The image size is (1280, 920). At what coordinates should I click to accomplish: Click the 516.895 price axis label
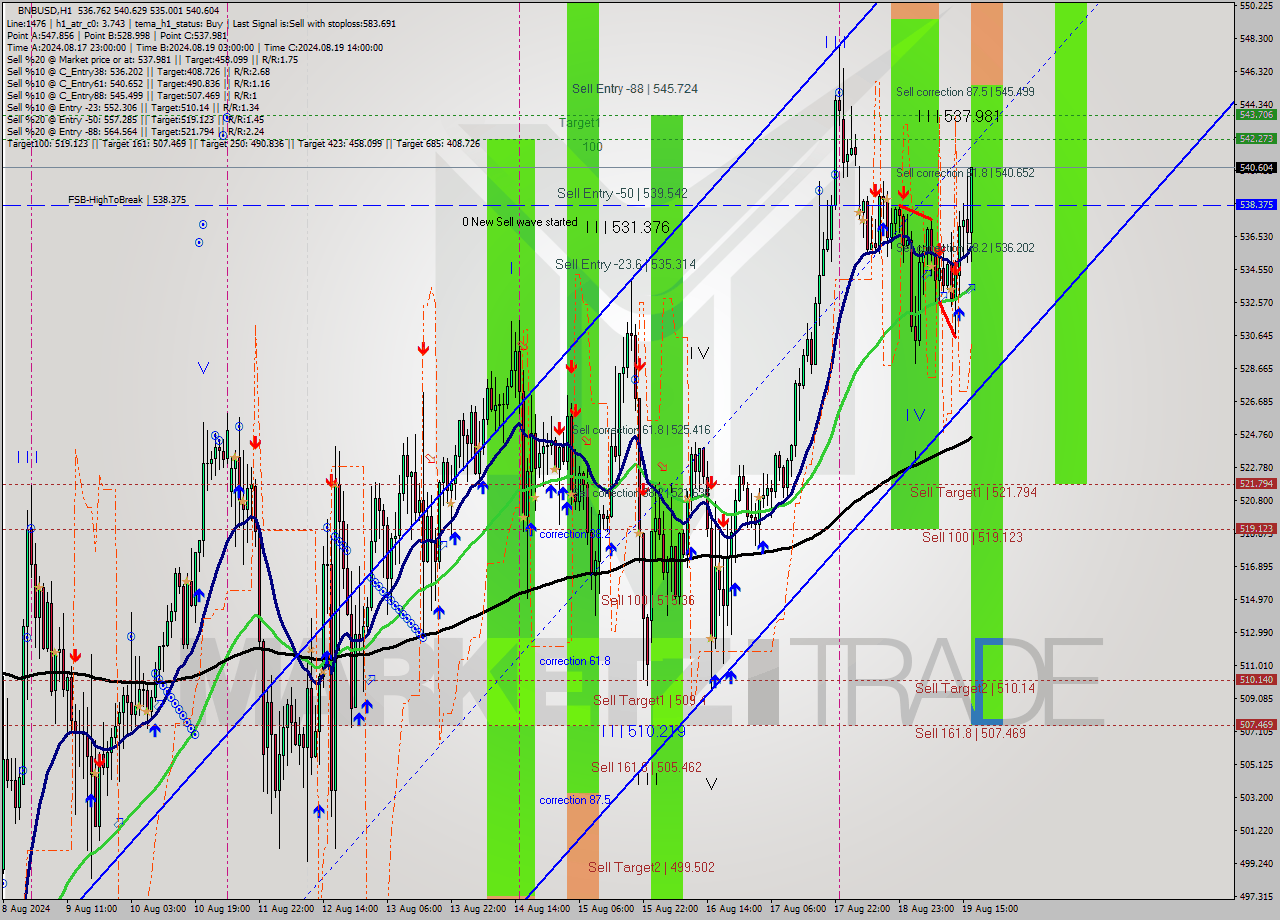[x=1256, y=566]
